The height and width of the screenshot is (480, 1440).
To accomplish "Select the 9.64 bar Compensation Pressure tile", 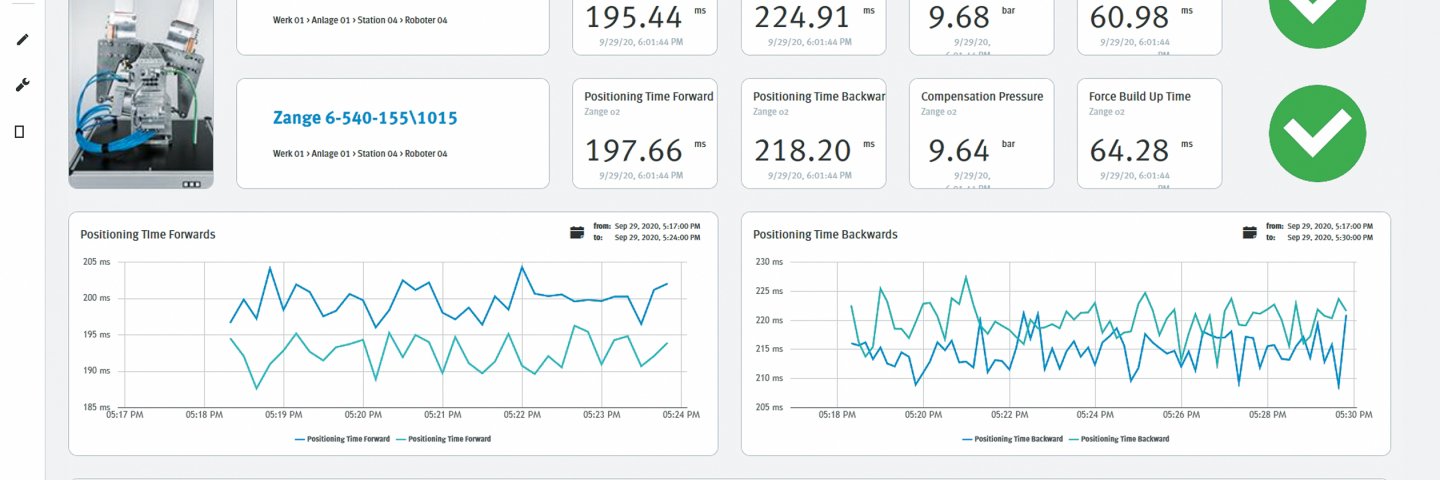I will (981, 134).
